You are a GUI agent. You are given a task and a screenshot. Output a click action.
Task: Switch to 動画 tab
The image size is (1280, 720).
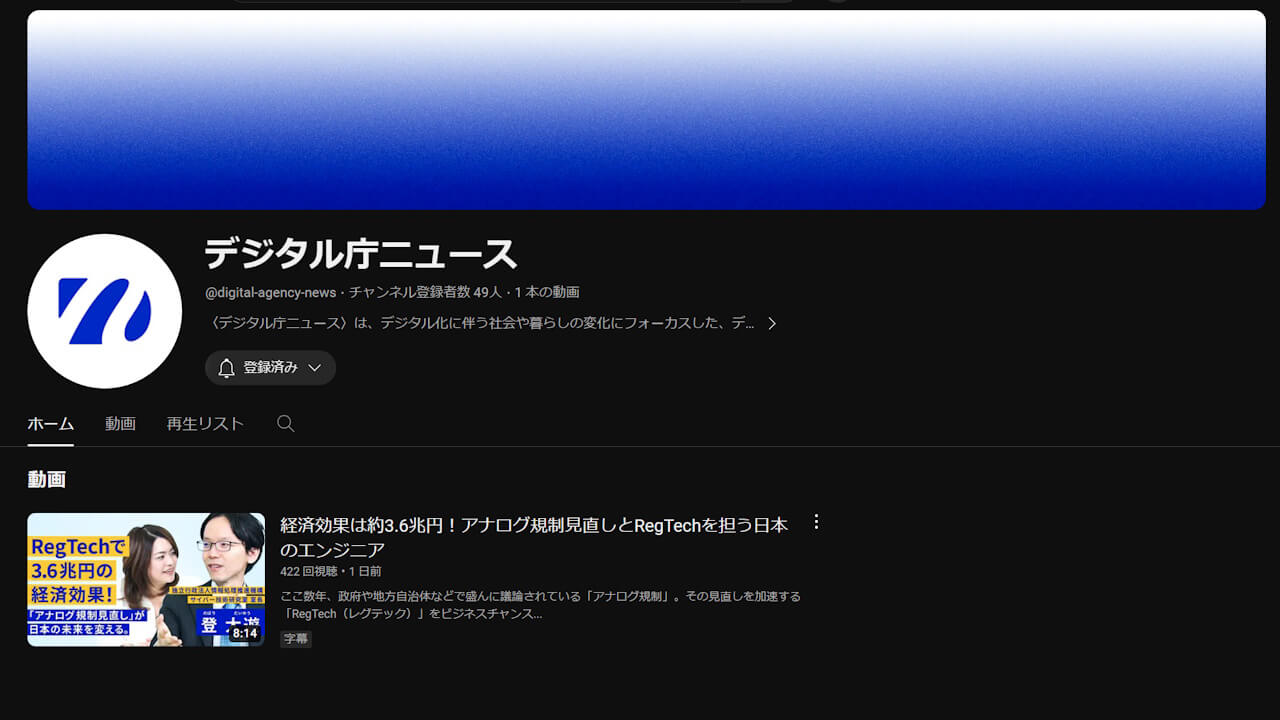tap(120, 424)
